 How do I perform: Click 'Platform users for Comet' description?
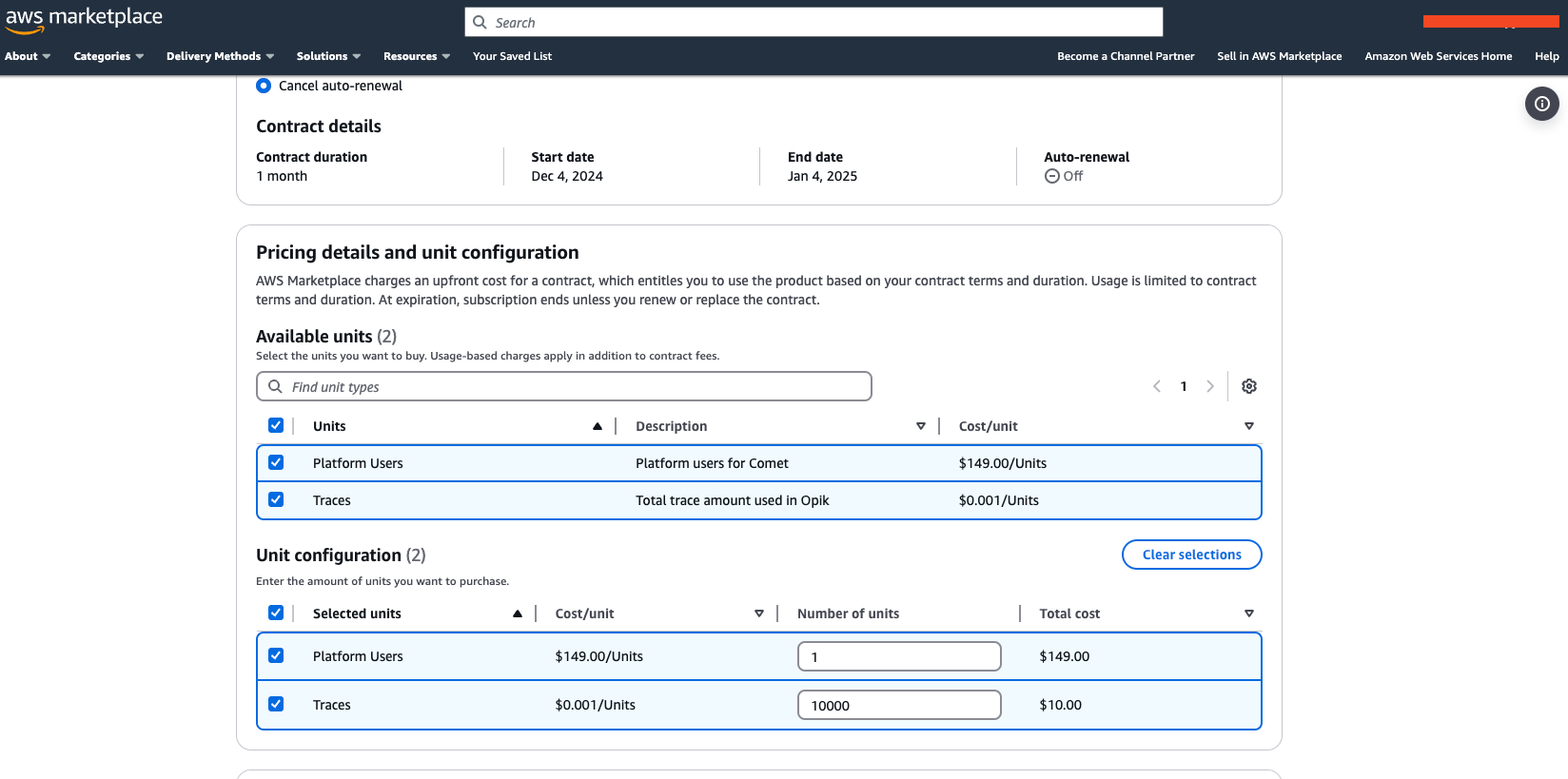712,463
